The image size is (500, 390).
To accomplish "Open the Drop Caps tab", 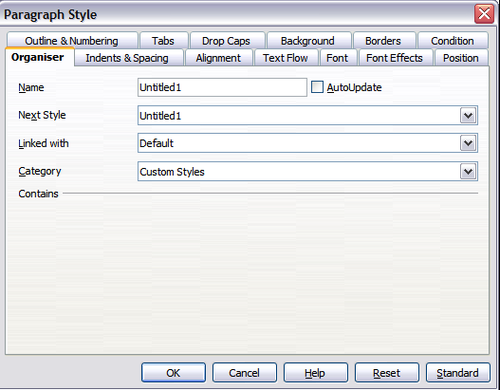I will coord(227,40).
